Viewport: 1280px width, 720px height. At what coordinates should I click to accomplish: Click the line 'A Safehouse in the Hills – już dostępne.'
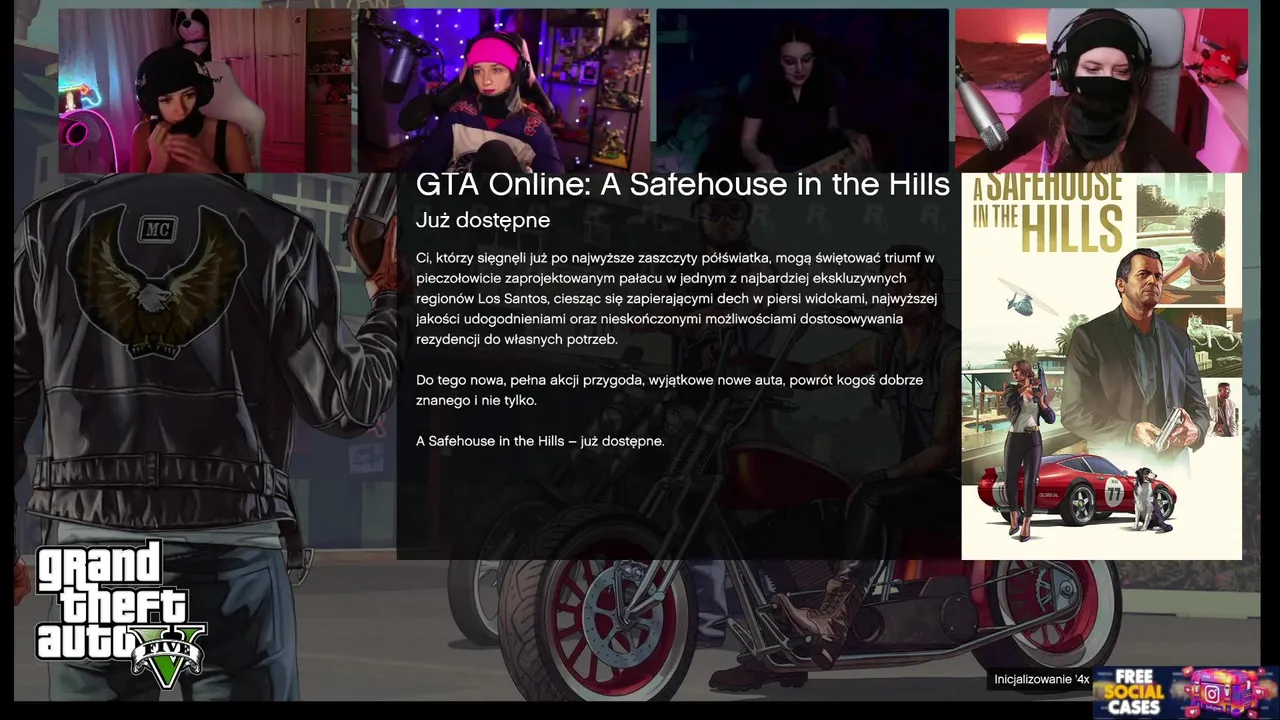[x=540, y=441]
